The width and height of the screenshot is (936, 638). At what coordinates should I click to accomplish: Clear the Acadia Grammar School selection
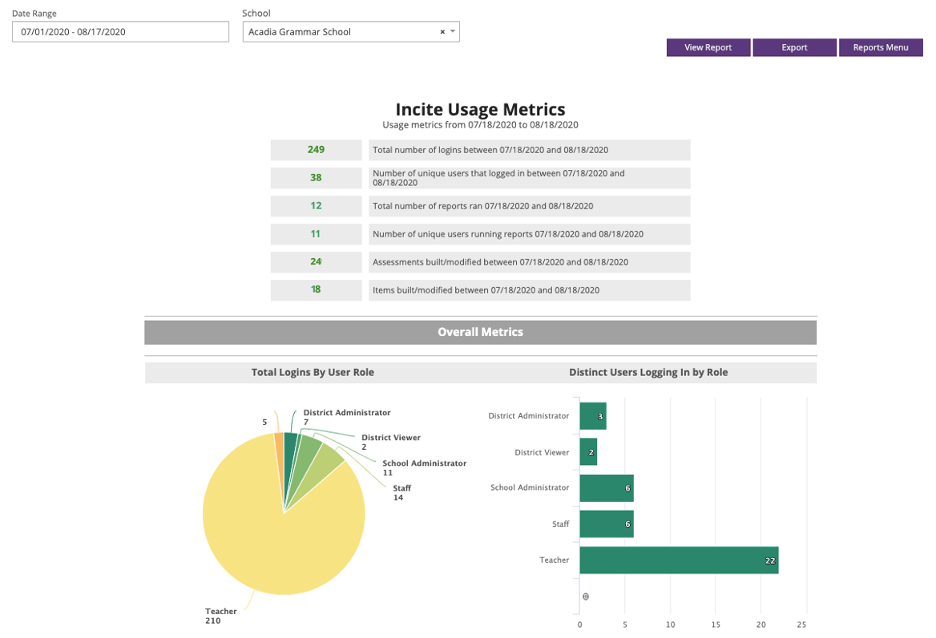(x=442, y=32)
